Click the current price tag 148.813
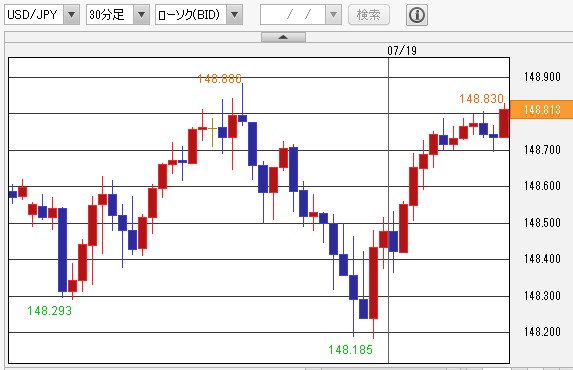This screenshot has width=573, height=370. pos(542,109)
